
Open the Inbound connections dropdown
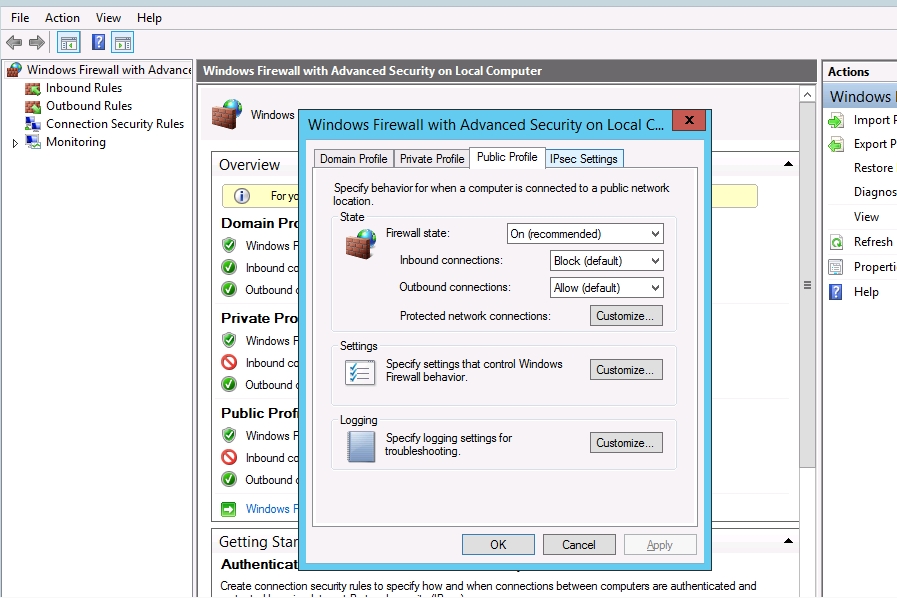coord(607,261)
